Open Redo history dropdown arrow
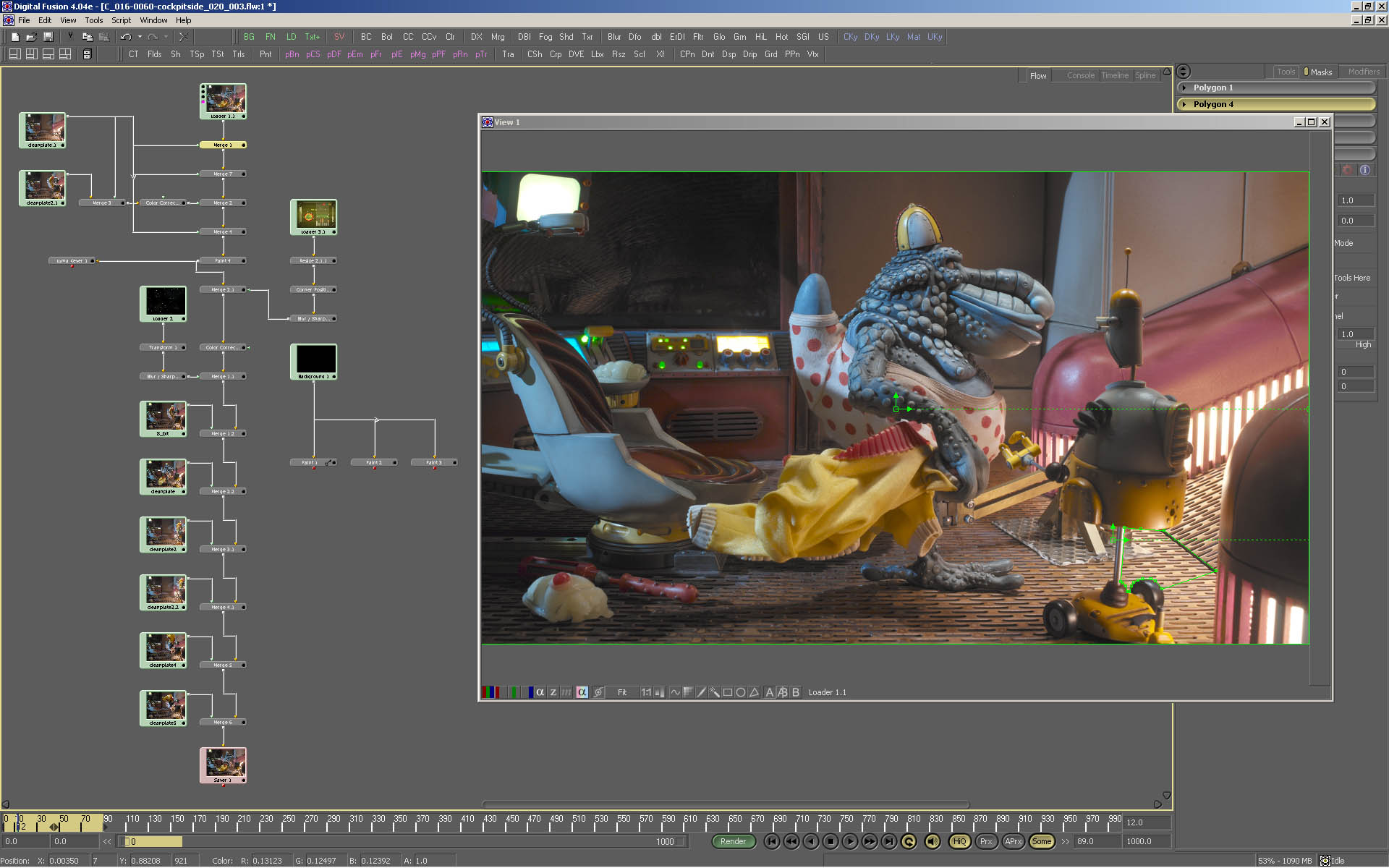This screenshot has width=1389, height=868. (x=166, y=37)
